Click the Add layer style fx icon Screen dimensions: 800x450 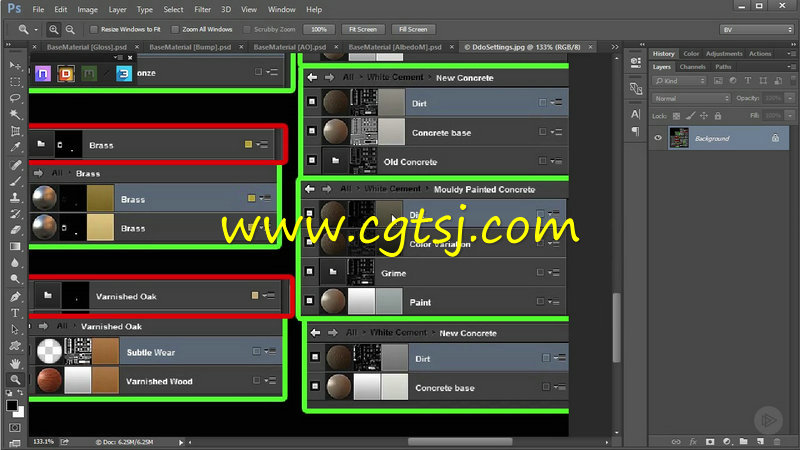pos(693,441)
